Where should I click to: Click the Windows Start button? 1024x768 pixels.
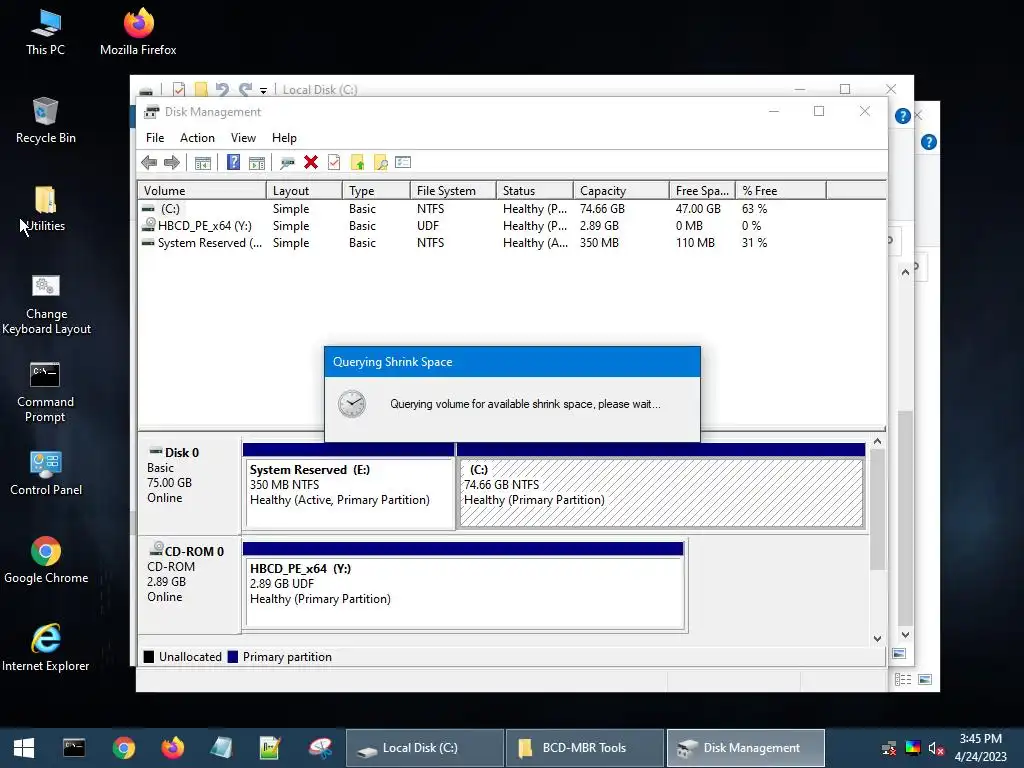tap(24, 748)
